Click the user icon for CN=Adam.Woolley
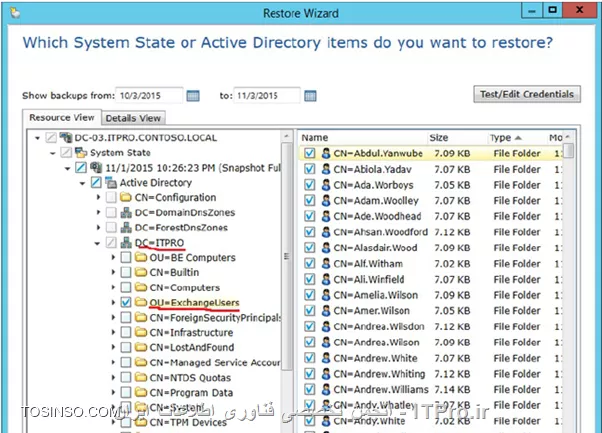 [326, 200]
